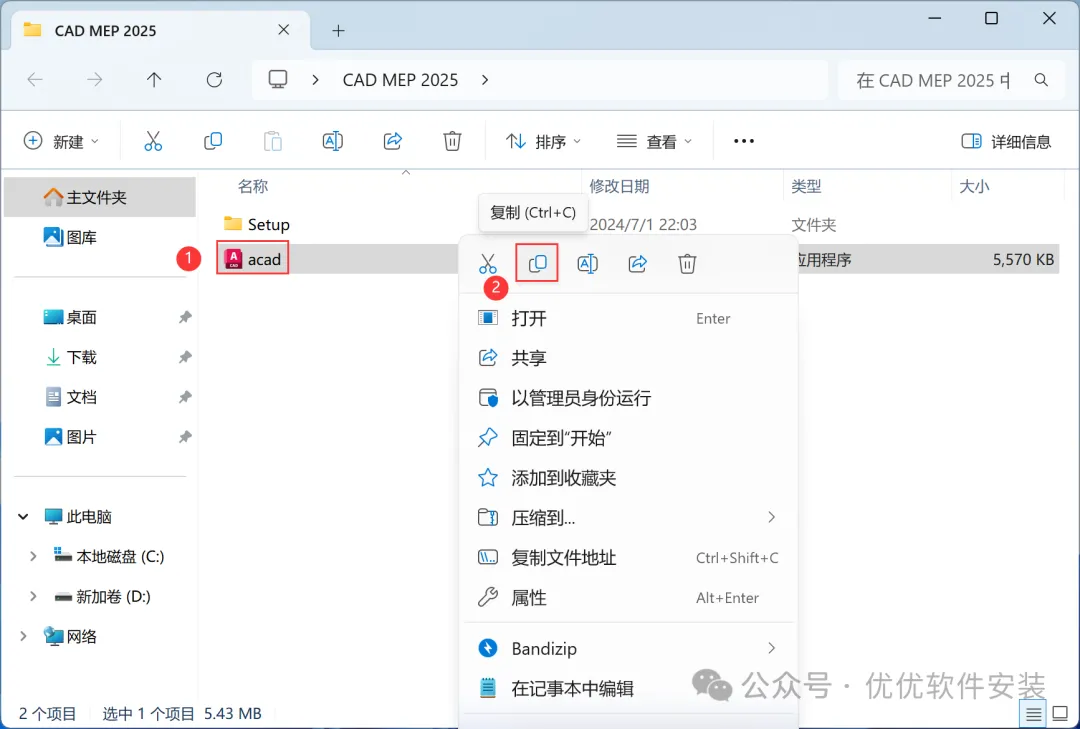Viewport: 1080px width, 729px height.
Task: Open 下载 in the sidebar
Action: [x=100, y=357]
